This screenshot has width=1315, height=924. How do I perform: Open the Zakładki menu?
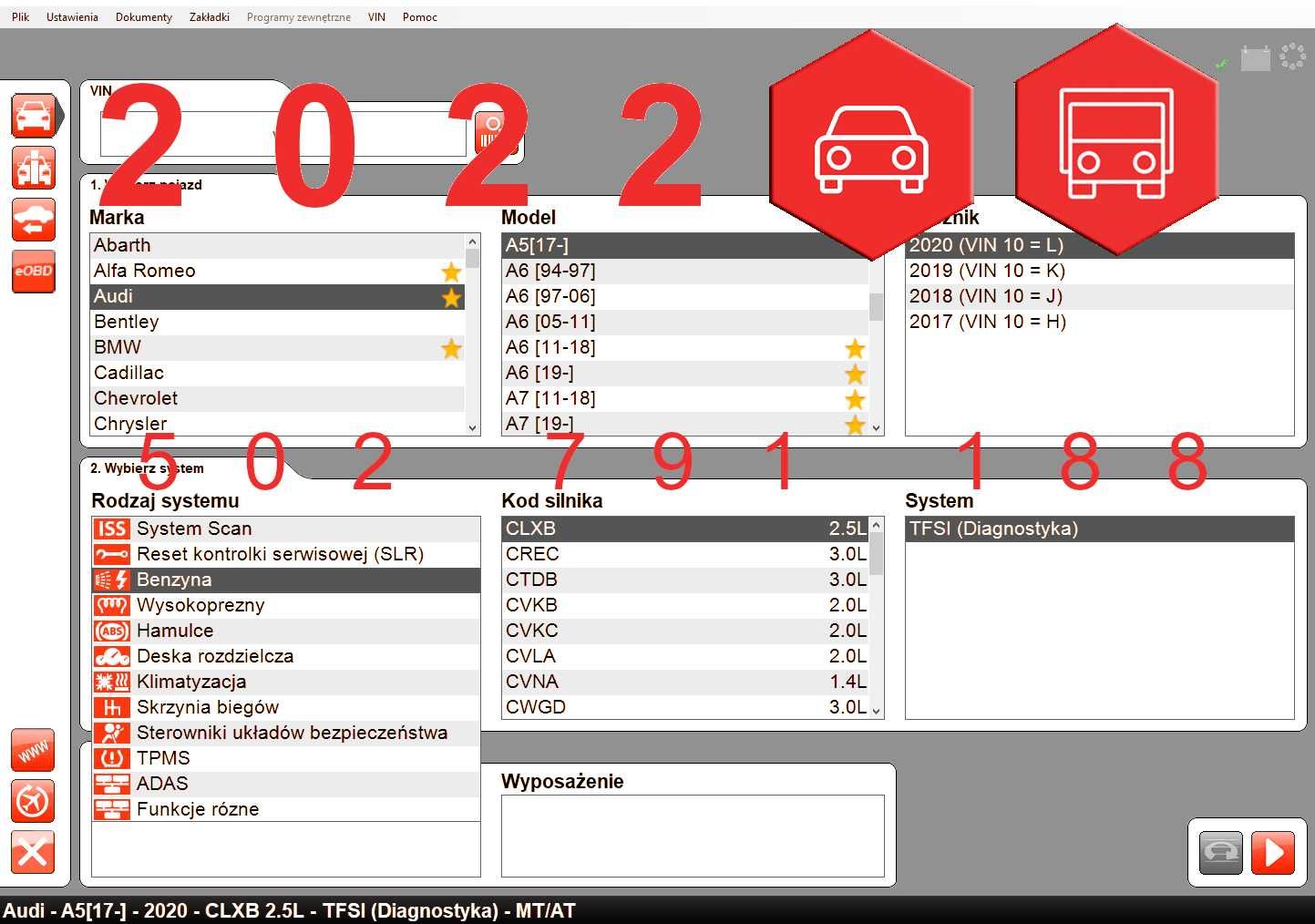point(210,17)
